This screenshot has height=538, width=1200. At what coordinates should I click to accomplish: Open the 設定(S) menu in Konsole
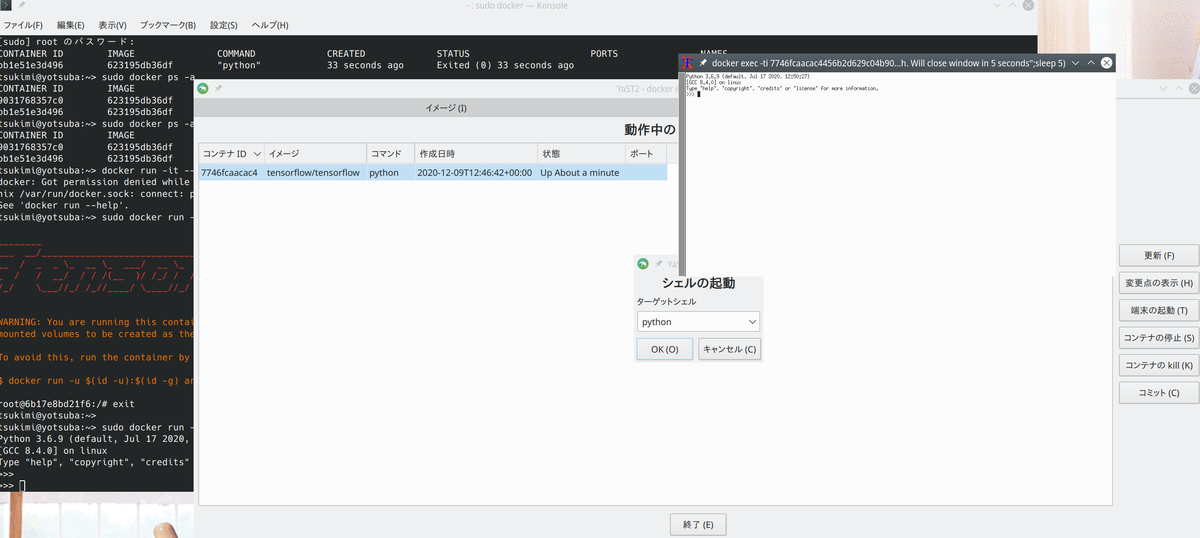pos(224,25)
